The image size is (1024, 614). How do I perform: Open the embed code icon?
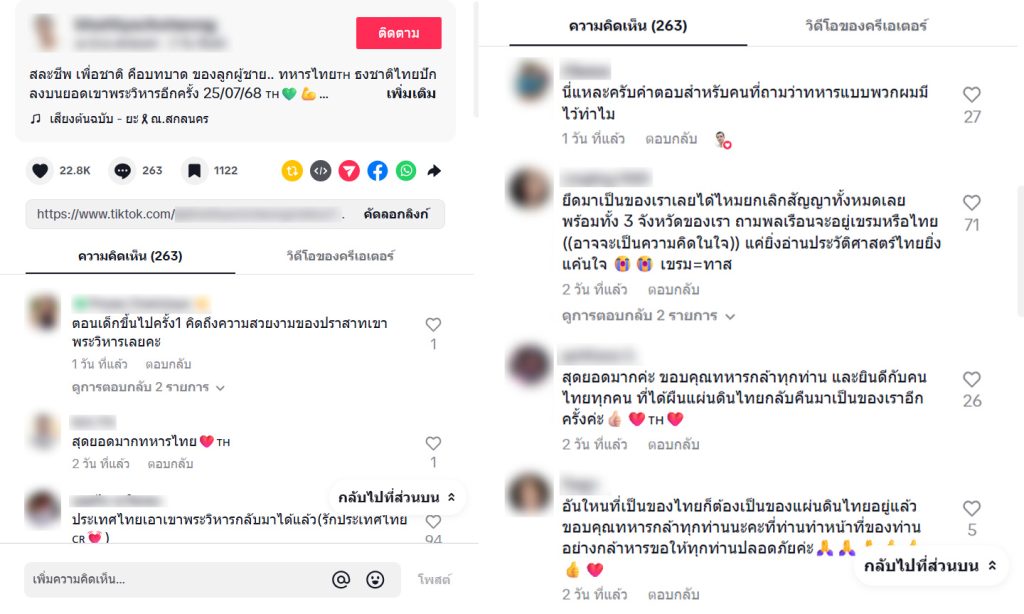click(x=321, y=170)
